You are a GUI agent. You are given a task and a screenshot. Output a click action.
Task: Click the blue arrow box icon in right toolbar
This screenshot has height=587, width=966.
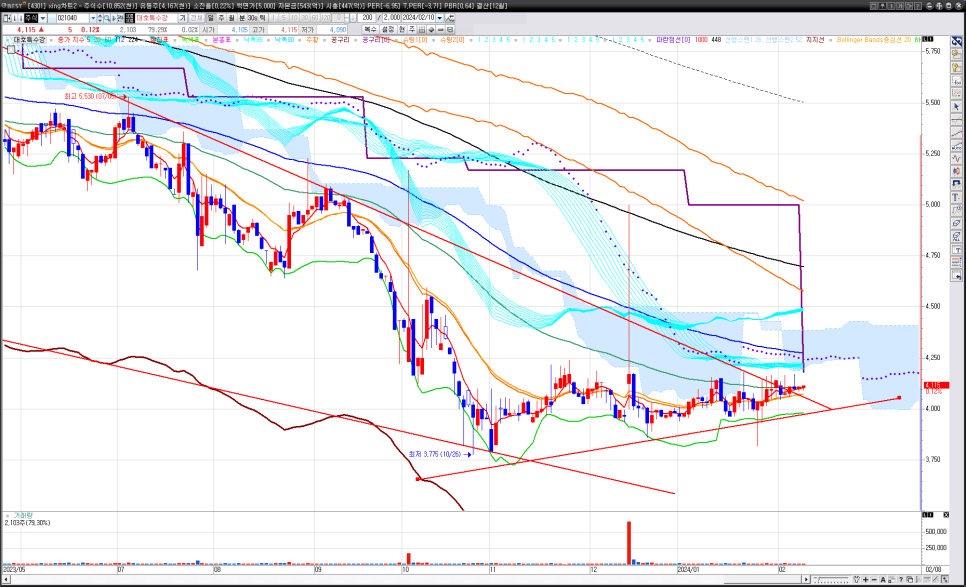(956, 184)
